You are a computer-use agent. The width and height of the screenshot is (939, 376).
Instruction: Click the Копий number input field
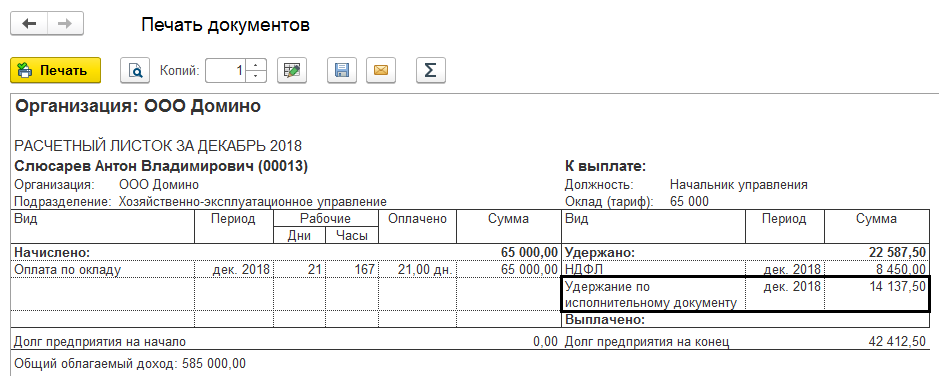pyautogui.click(x=226, y=71)
